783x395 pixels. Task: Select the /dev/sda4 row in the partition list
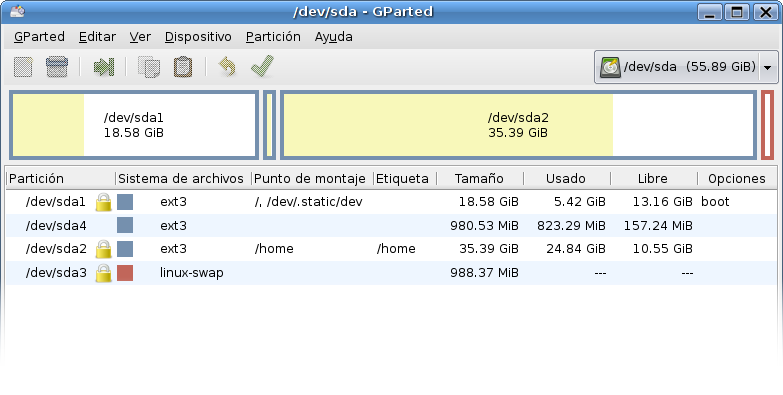click(x=392, y=226)
